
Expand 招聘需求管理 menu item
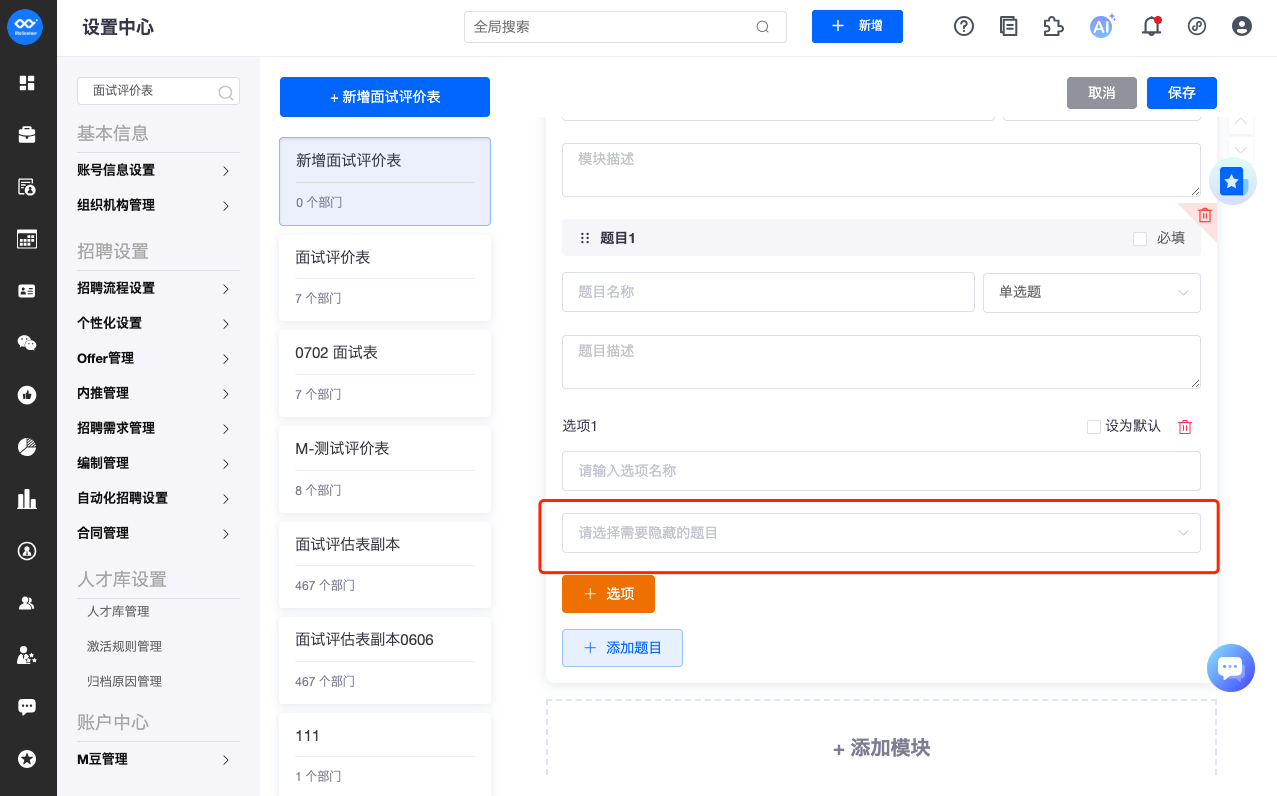pos(158,428)
